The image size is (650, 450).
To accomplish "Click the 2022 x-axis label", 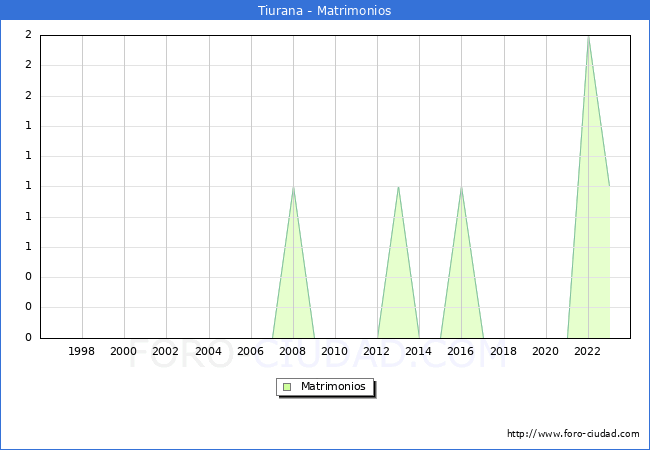I will pos(587,351).
